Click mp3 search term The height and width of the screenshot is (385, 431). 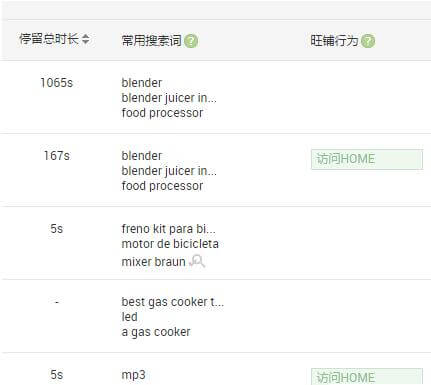pyautogui.click(x=133, y=375)
